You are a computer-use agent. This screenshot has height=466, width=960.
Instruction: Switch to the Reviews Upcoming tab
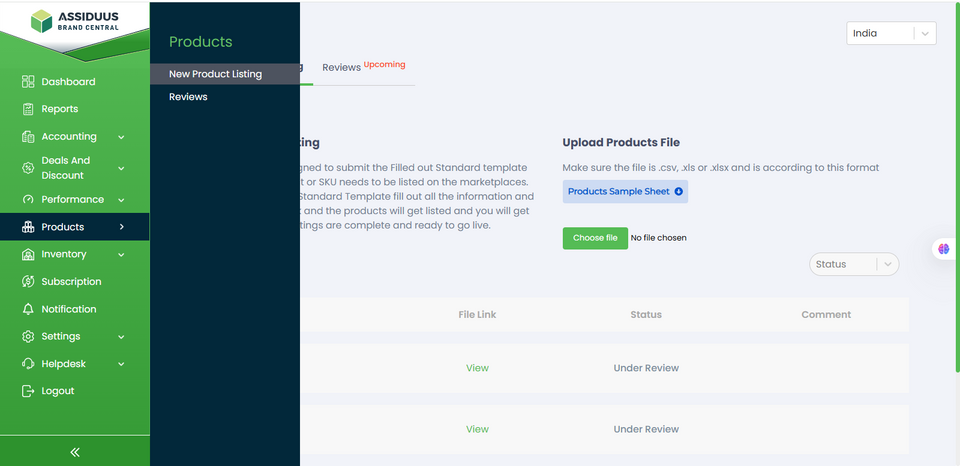(363, 67)
